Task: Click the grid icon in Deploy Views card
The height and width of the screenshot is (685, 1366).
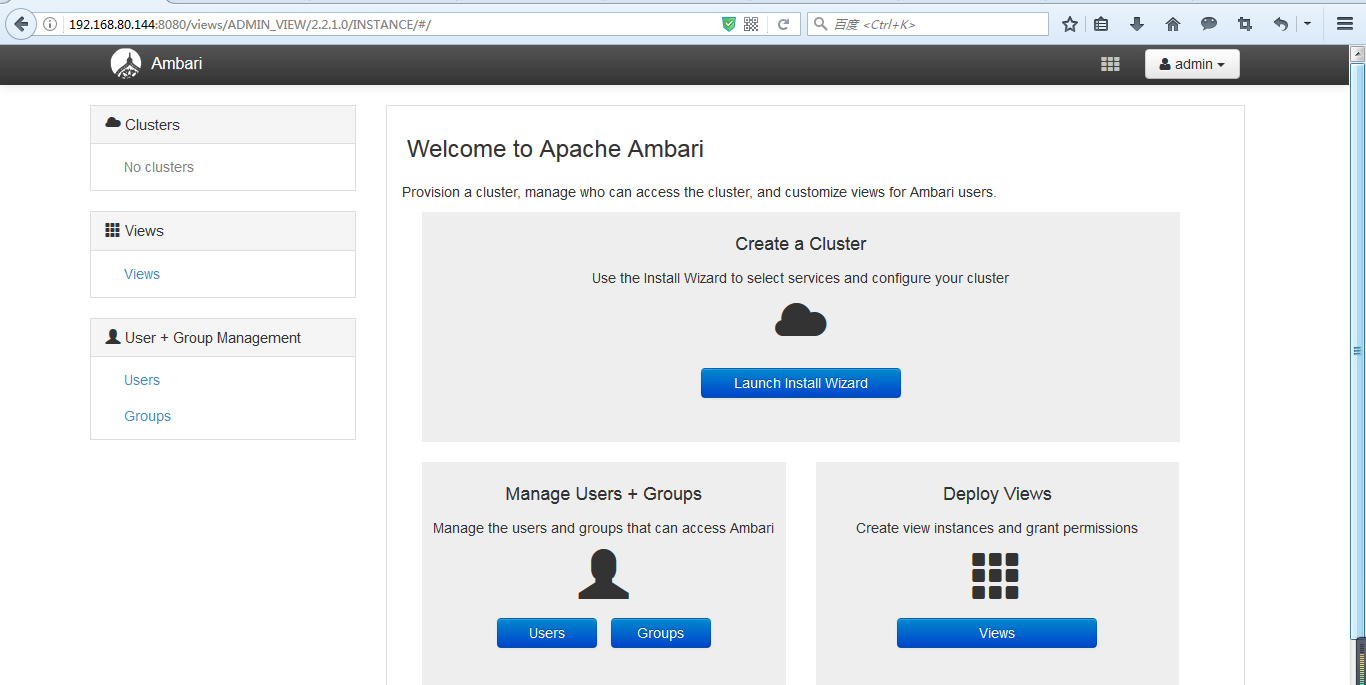Action: [x=996, y=576]
